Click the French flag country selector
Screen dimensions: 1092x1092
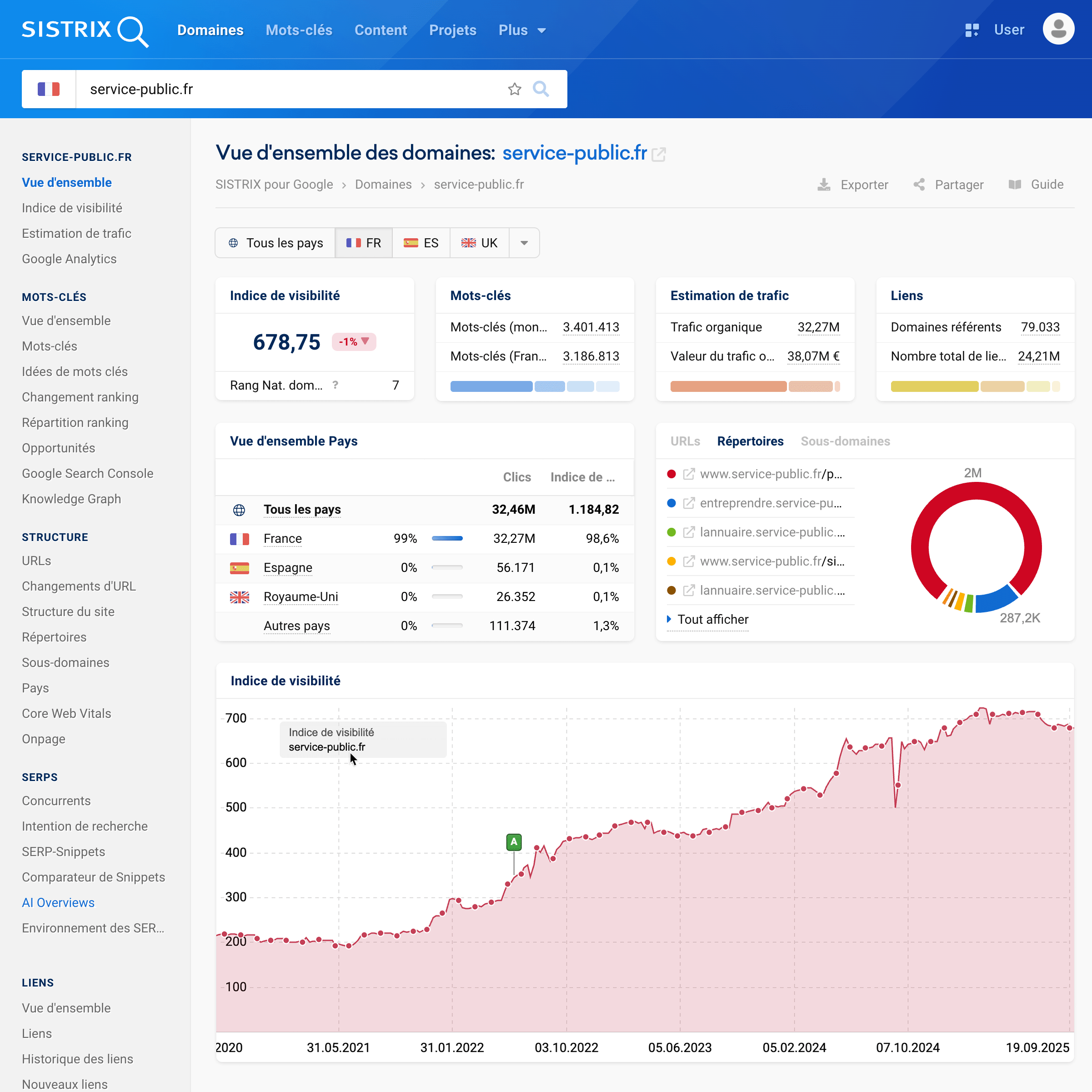point(49,89)
